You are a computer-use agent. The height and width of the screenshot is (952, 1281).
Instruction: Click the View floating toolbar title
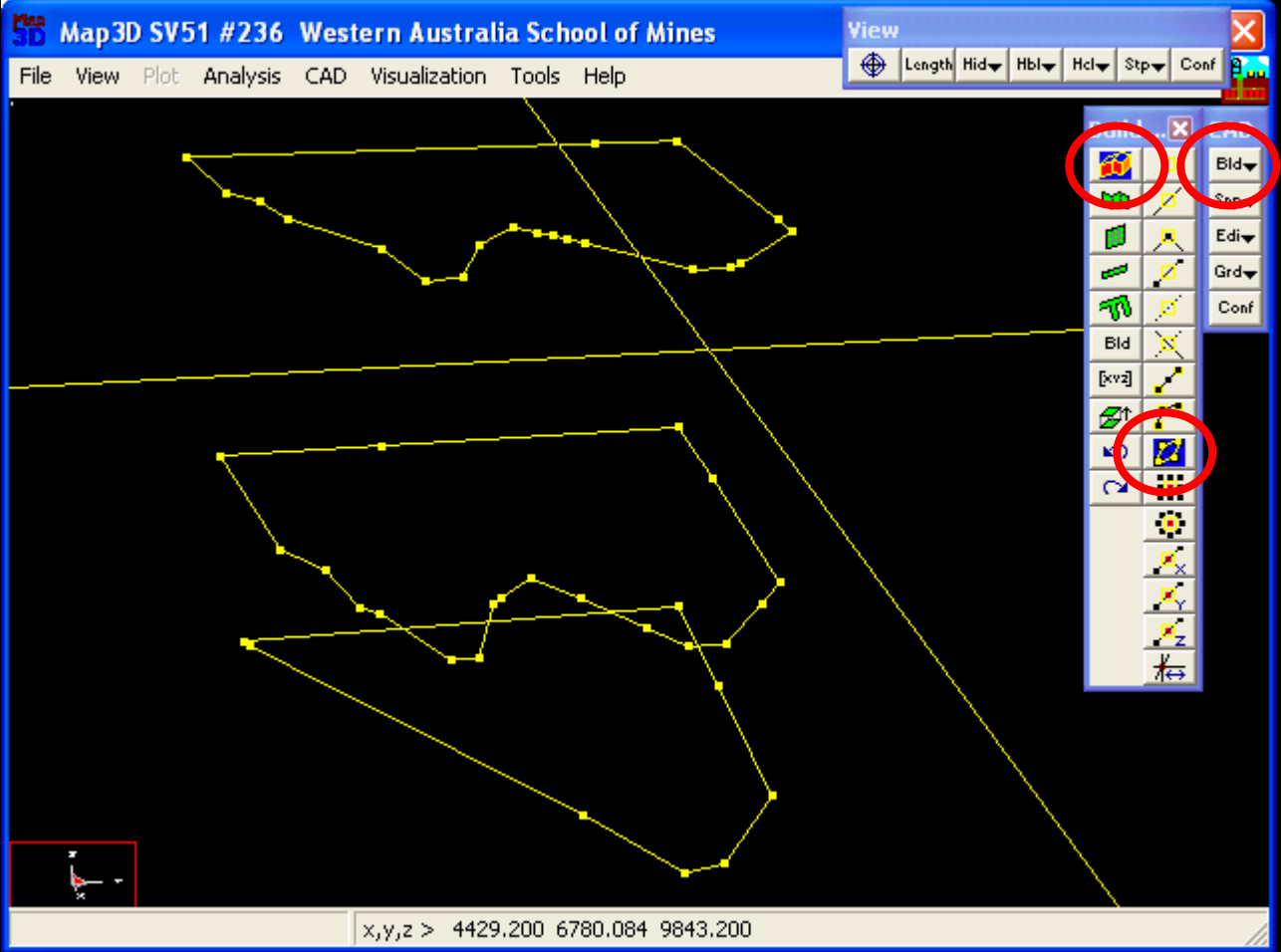[874, 30]
